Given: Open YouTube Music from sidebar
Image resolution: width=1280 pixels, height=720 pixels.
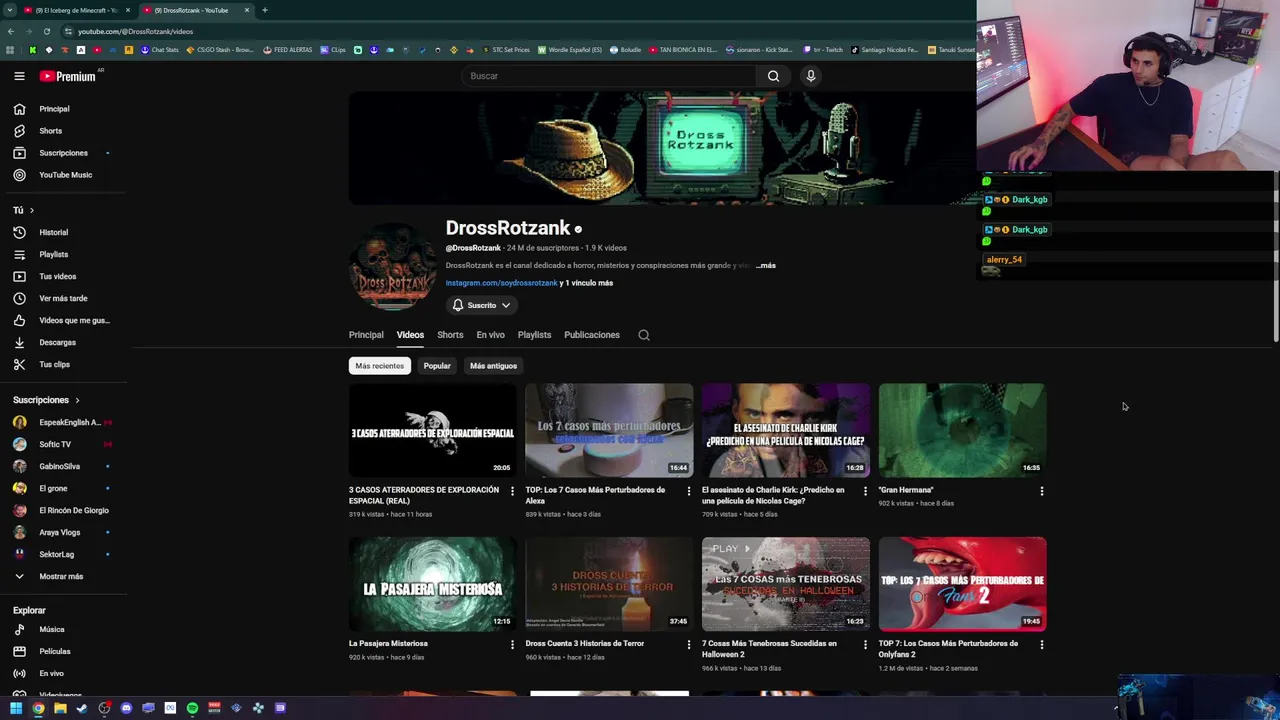Looking at the screenshot, I should (65, 175).
